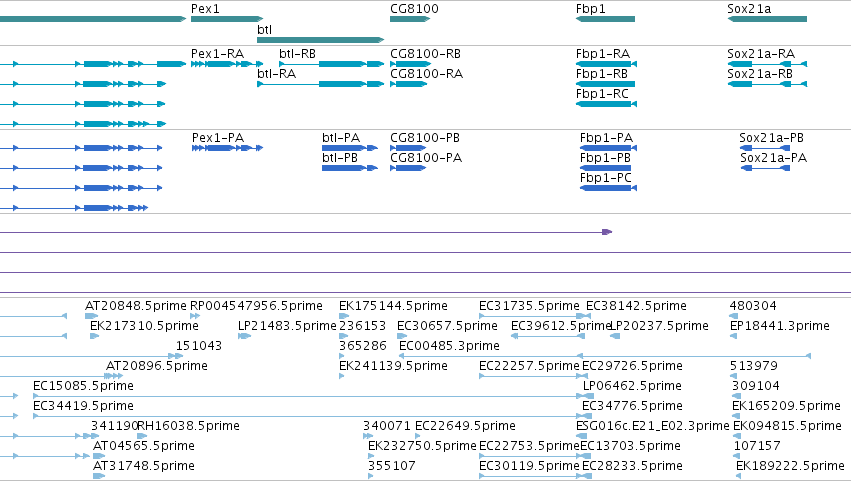
Task: Select protein feature Pex1-PA
Action: [x=227, y=148]
